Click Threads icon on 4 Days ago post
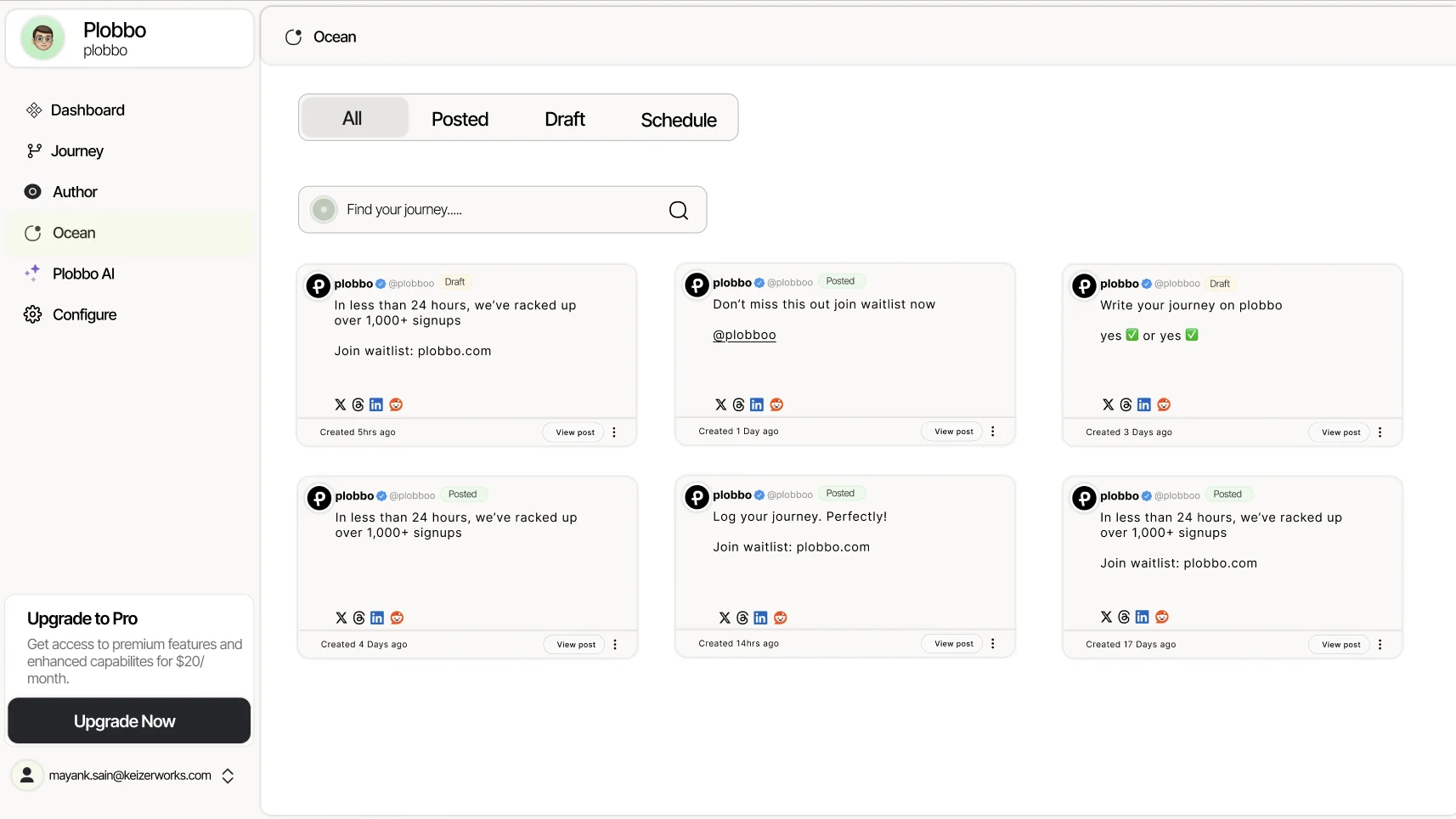The width and height of the screenshot is (1456, 819). (359, 618)
